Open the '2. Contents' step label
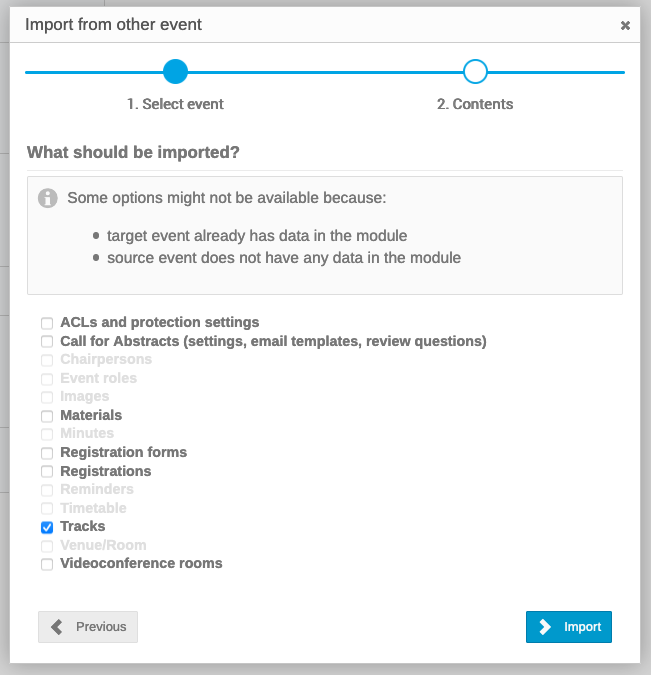The width and height of the screenshot is (651, 675). pos(475,104)
